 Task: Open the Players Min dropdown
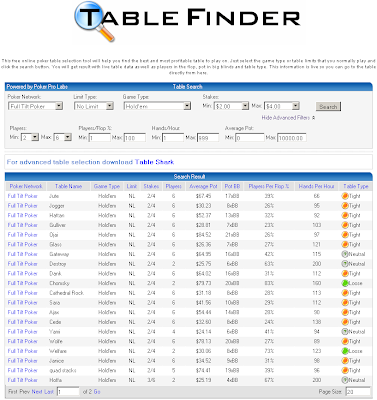(x=30, y=137)
